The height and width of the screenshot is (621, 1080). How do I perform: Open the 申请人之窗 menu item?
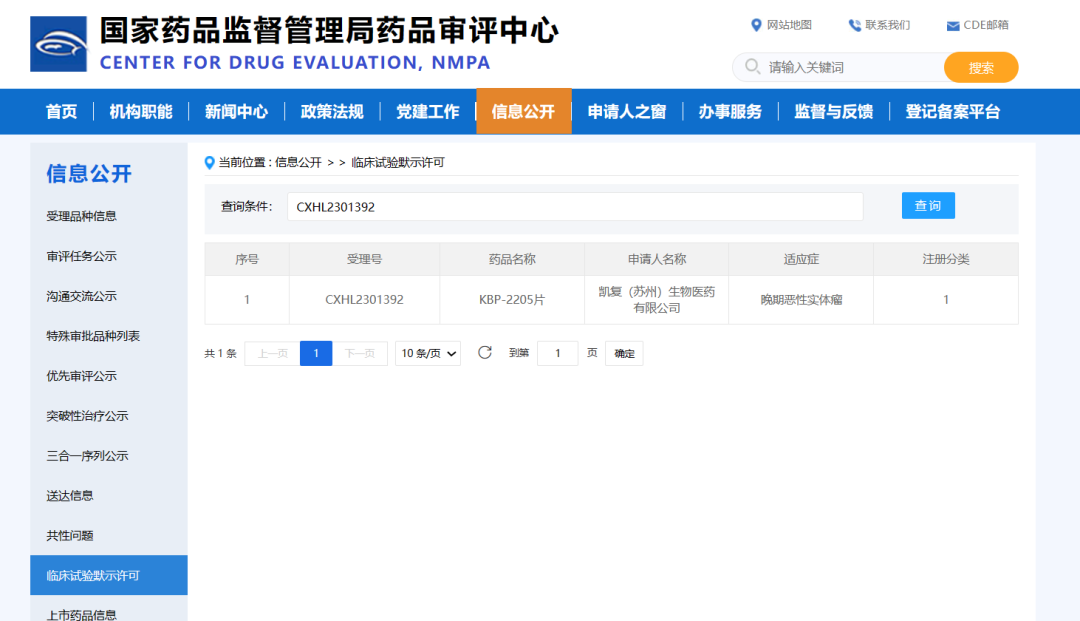[x=626, y=111]
